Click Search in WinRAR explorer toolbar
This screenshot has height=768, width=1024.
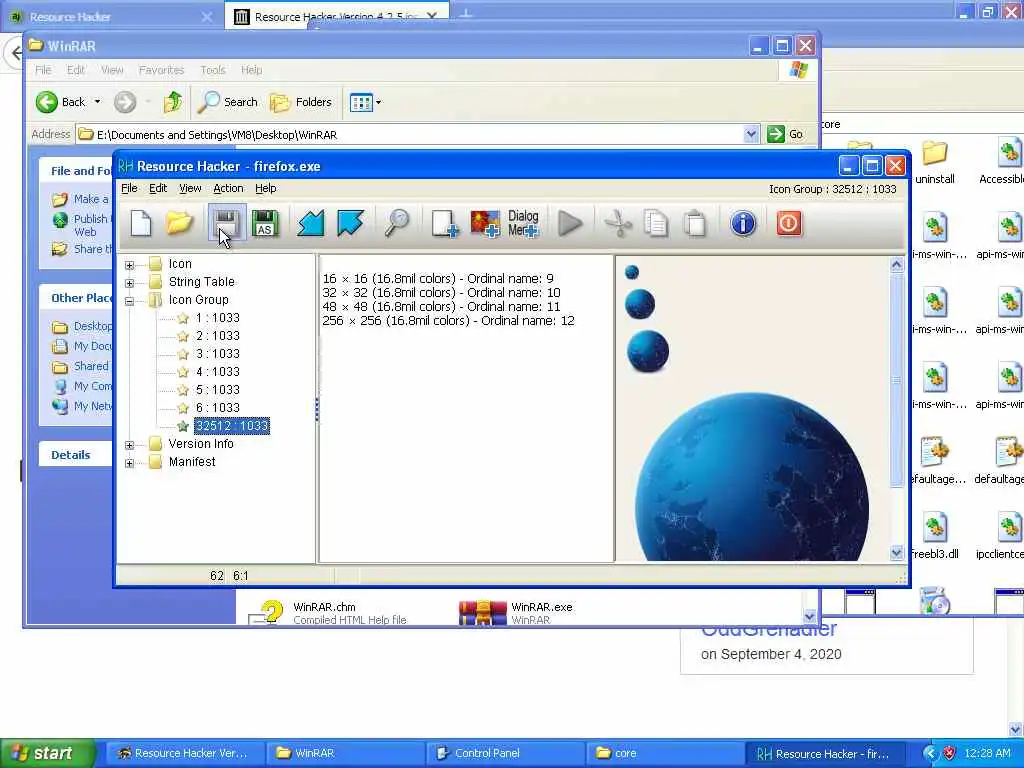click(228, 102)
